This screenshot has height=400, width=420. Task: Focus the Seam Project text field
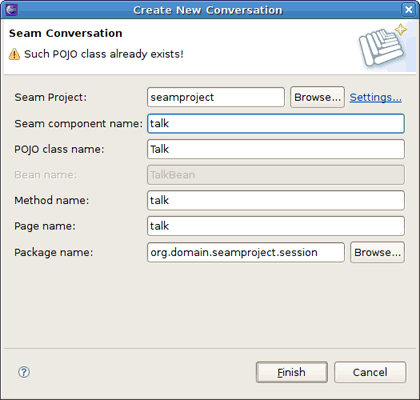coord(216,97)
